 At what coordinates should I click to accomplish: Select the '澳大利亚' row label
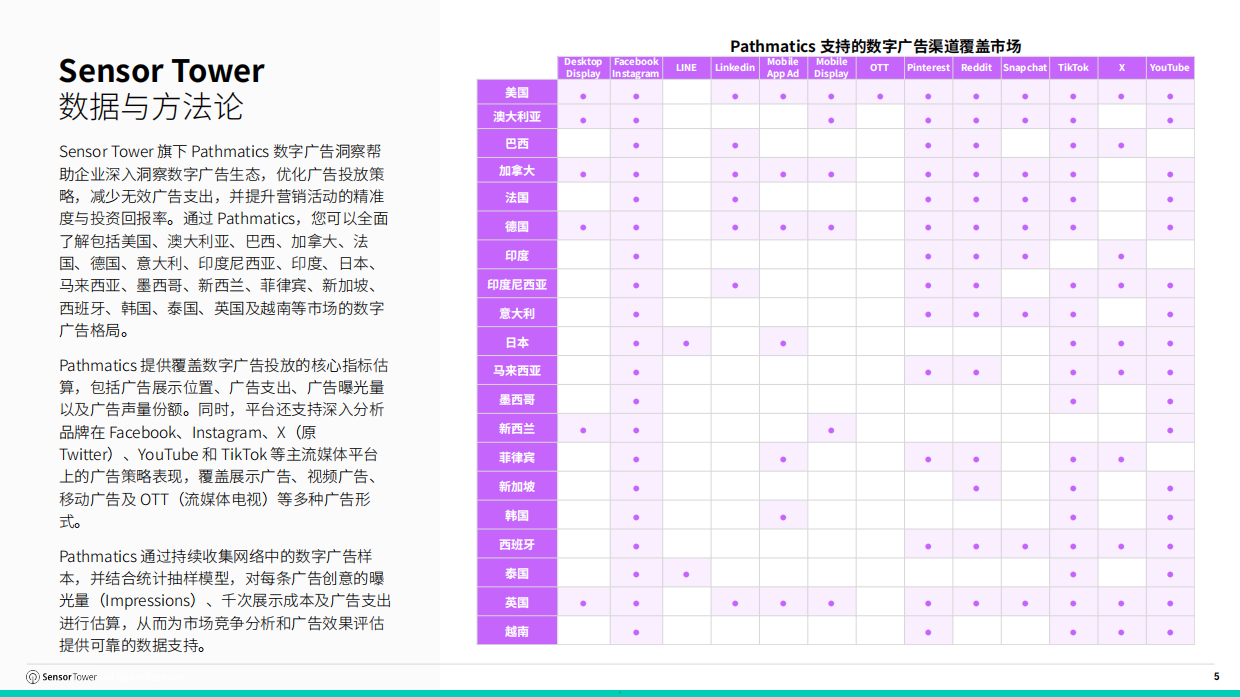point(517,117)
